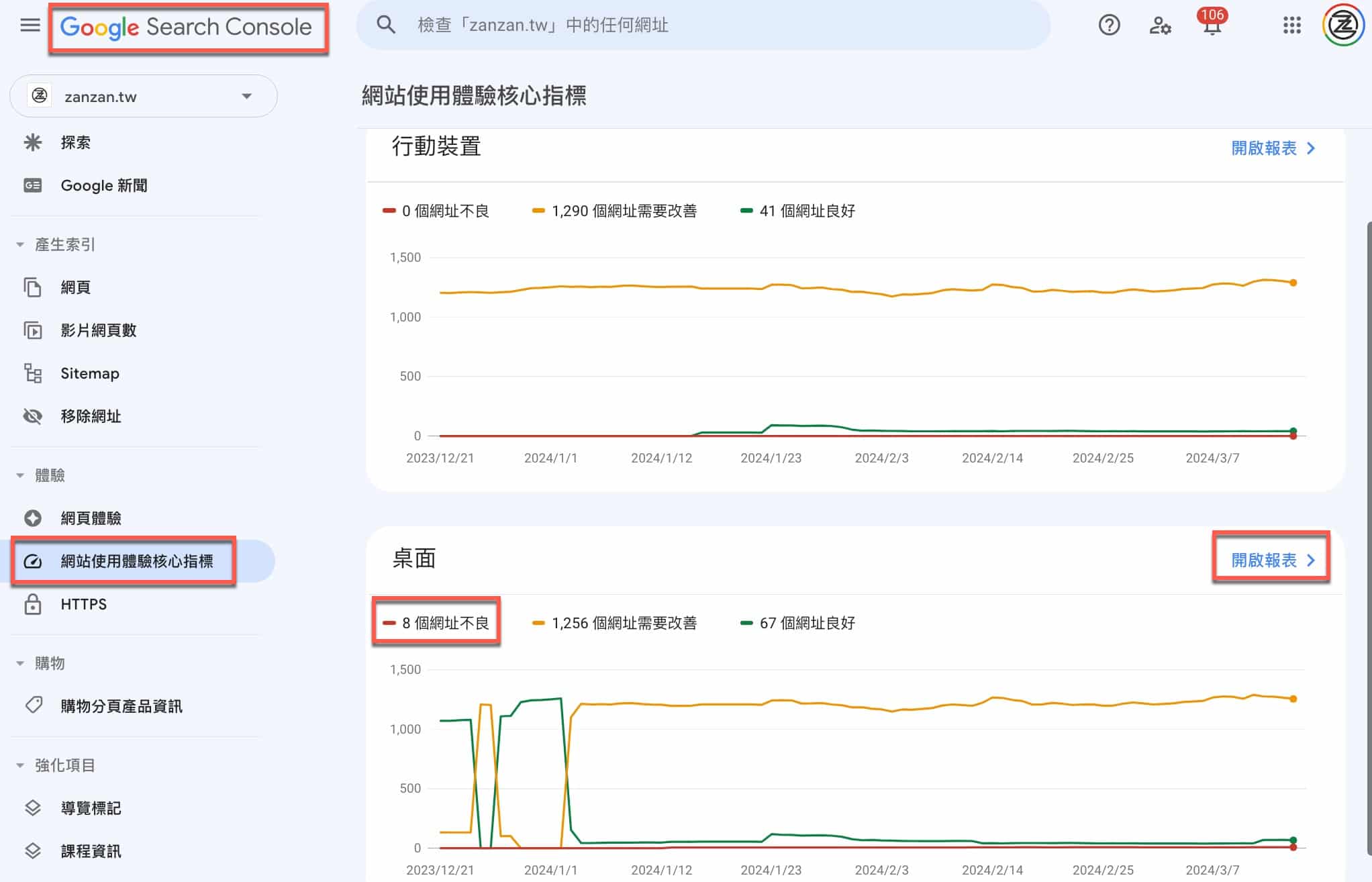1372x882 pixels.
Task: Click the 行動裝置 section heading
Action: coord(436,146)
